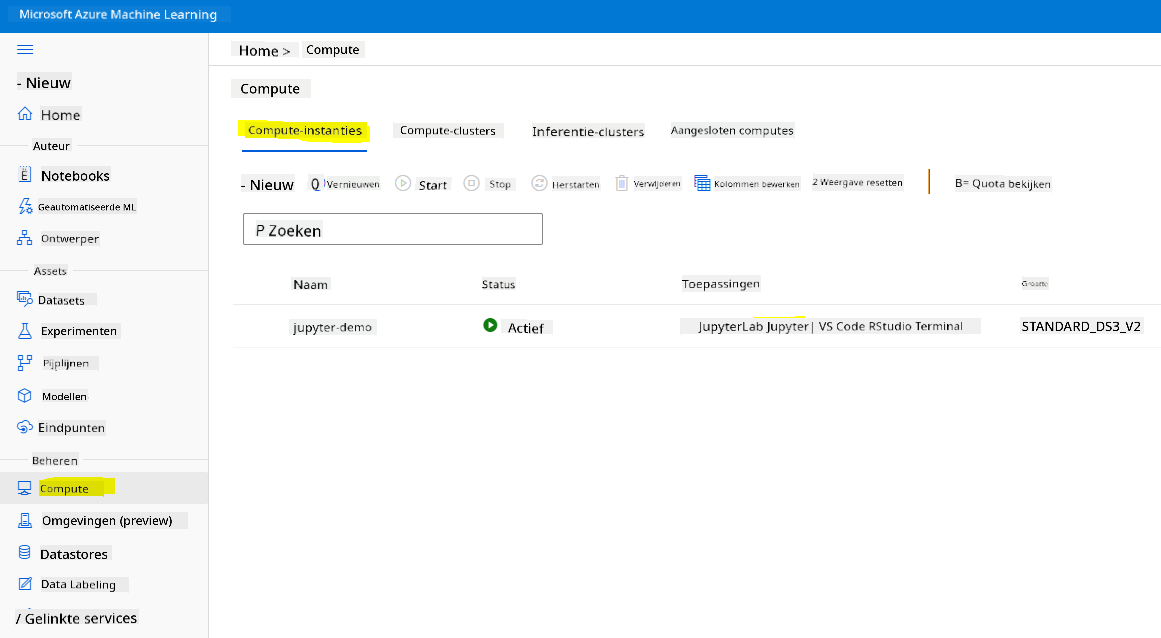Viewport: 1161px width, 638px height.
Task: Click the Kolommen bewerken table icon
Action: click(x=702, y=183)
